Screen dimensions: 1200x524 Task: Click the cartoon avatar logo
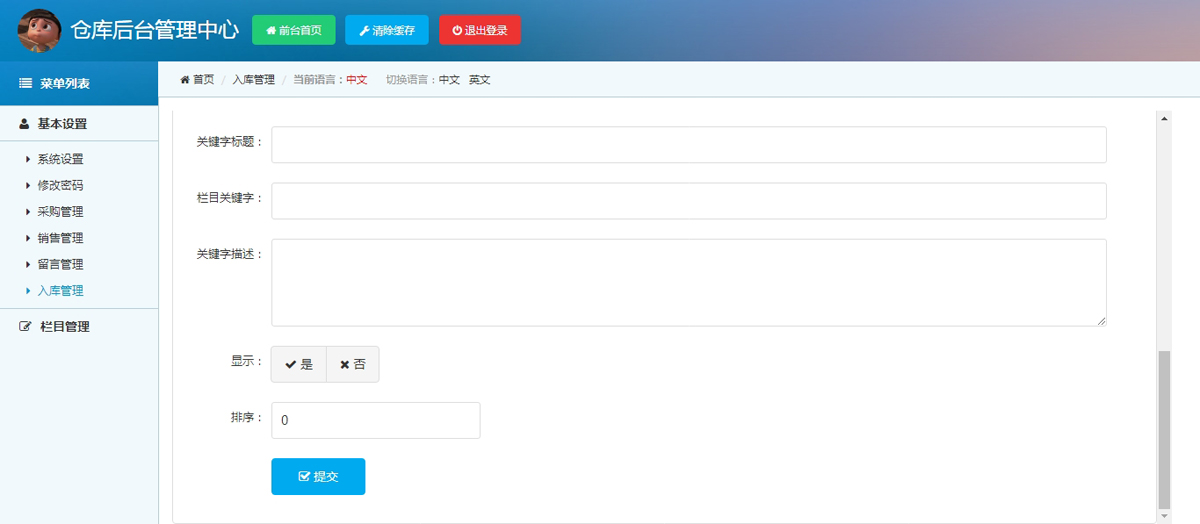41,30
